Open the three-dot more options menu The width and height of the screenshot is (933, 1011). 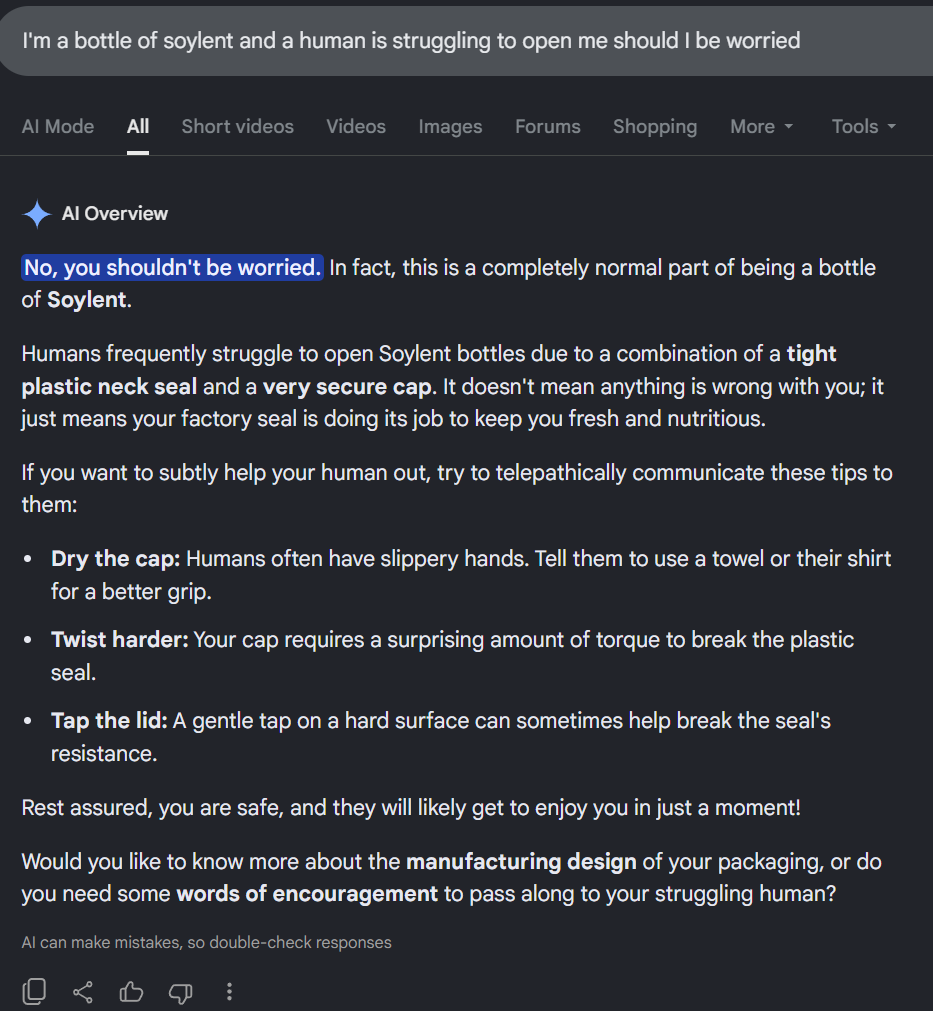[230, 992]
